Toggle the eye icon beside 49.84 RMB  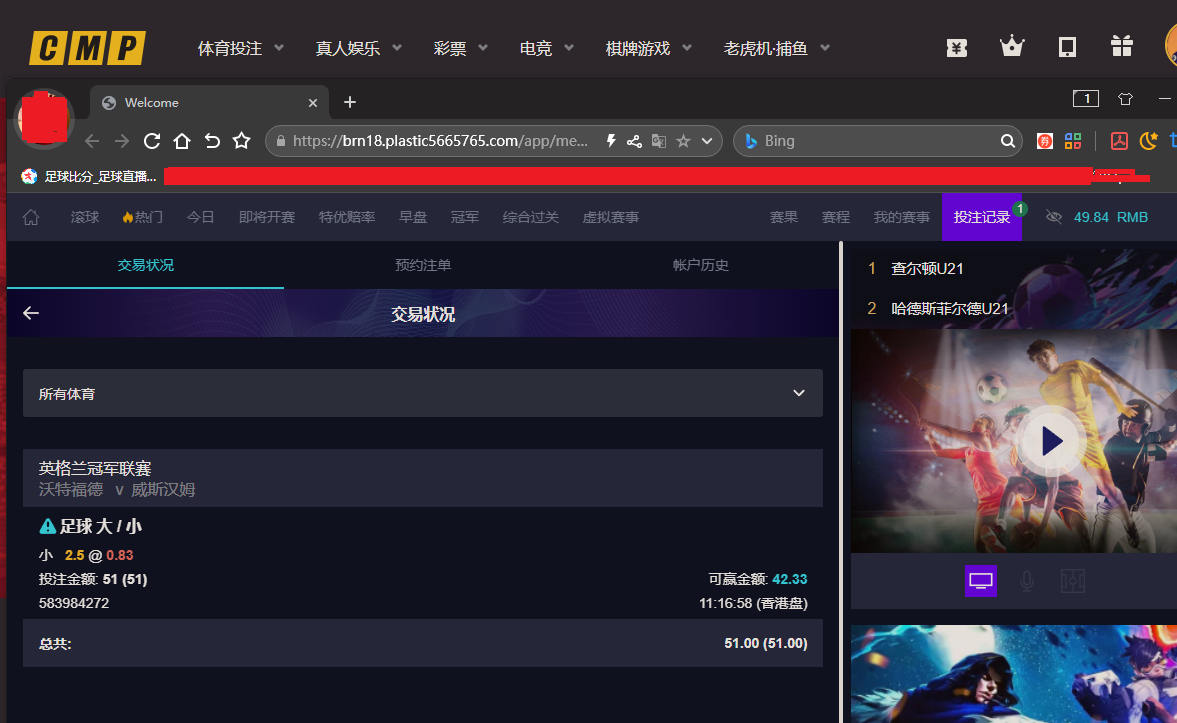[x=1053, y=217]
